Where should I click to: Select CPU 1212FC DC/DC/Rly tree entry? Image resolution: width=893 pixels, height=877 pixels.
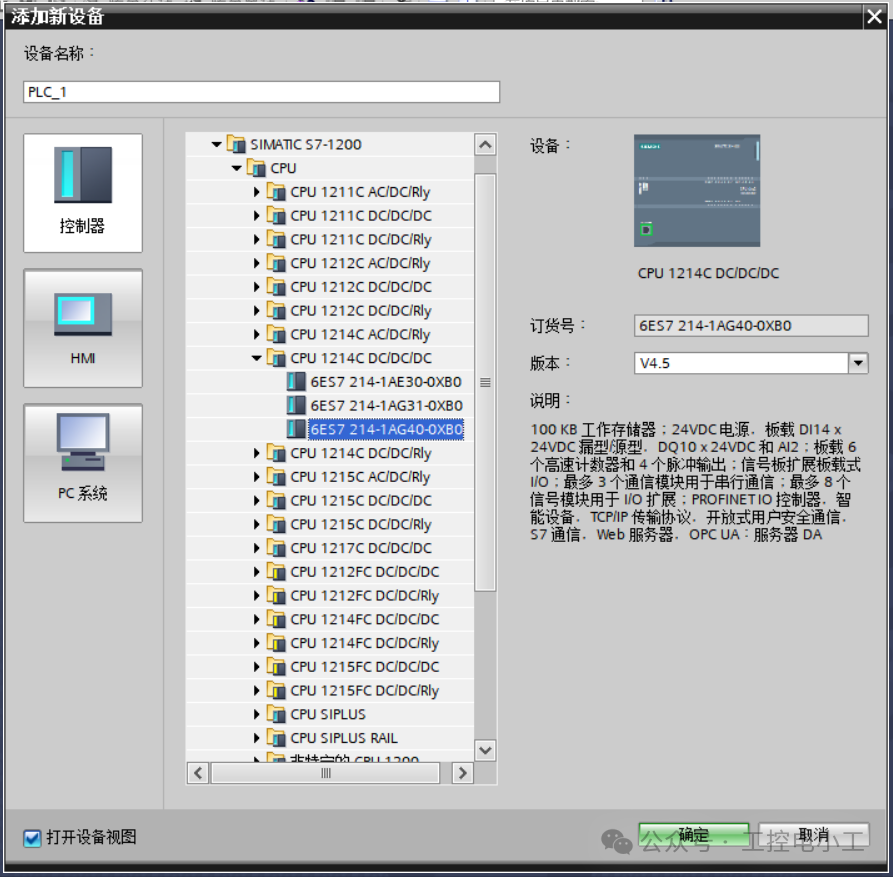point(364,596)
